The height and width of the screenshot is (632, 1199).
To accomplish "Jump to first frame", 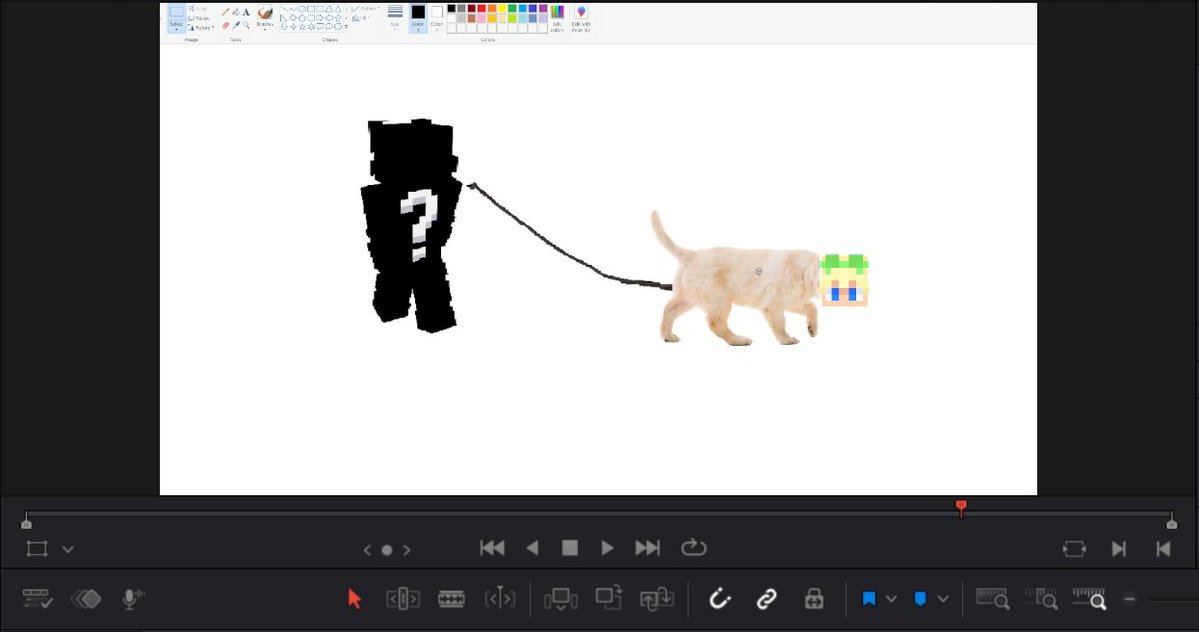I will 492,548.
